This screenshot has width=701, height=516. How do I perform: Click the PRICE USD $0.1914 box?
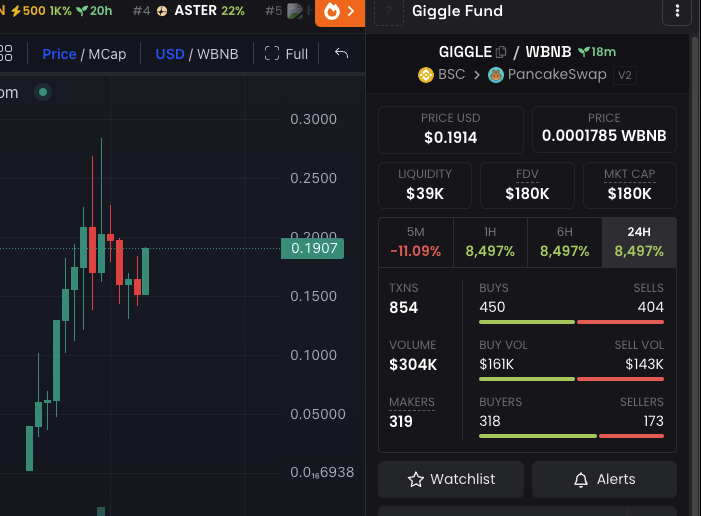coord(451,130)
